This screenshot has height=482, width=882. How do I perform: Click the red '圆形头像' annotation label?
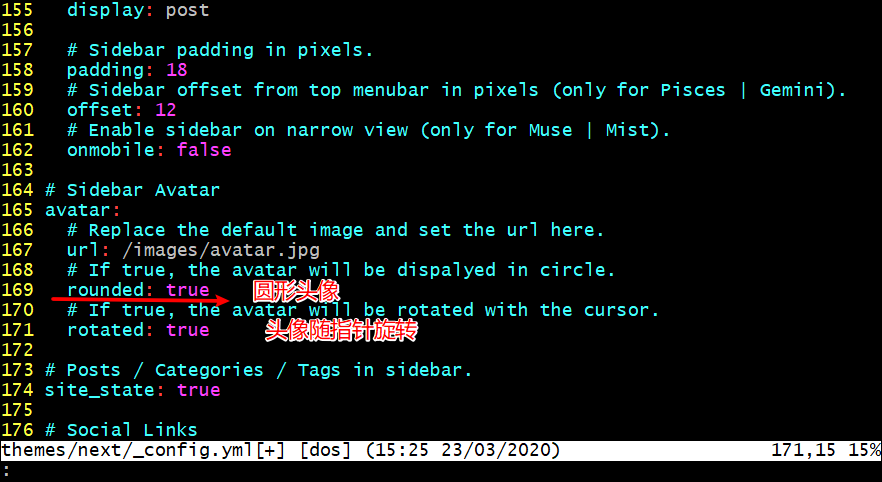click(296, 292)
